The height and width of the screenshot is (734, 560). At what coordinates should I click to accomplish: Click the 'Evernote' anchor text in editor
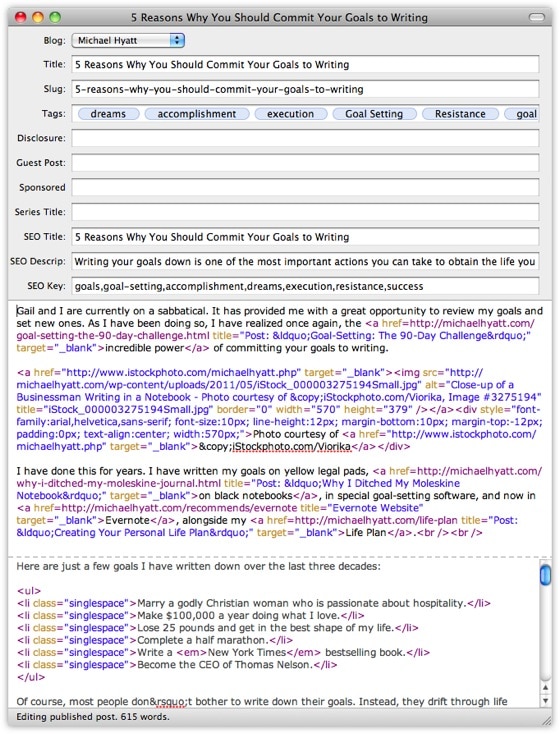coord(127,520)
